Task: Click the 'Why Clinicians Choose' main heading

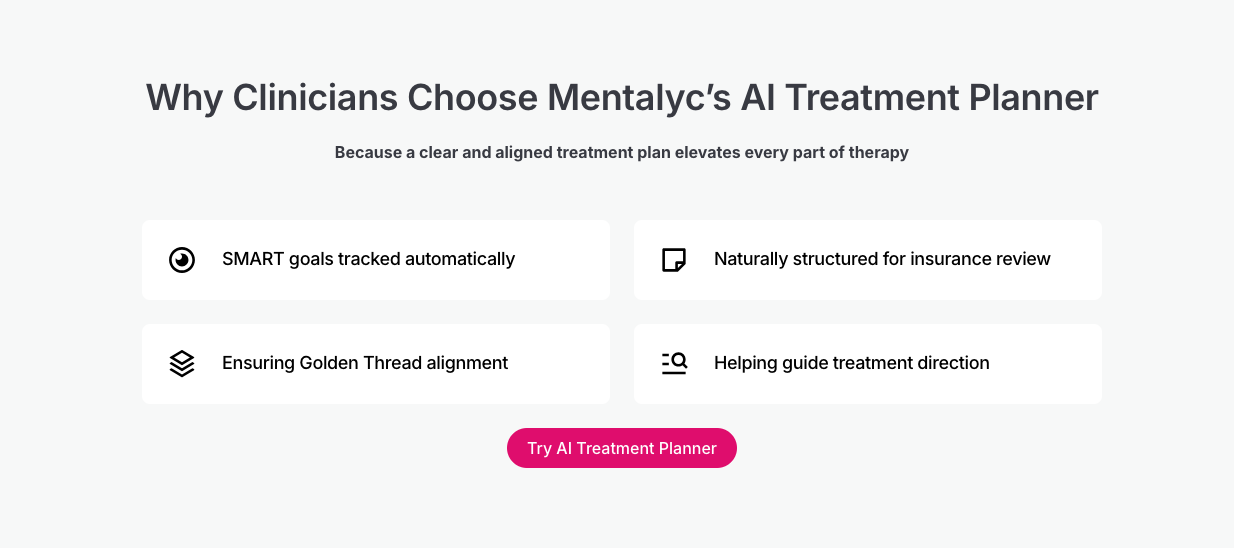Action: [340, 99]
